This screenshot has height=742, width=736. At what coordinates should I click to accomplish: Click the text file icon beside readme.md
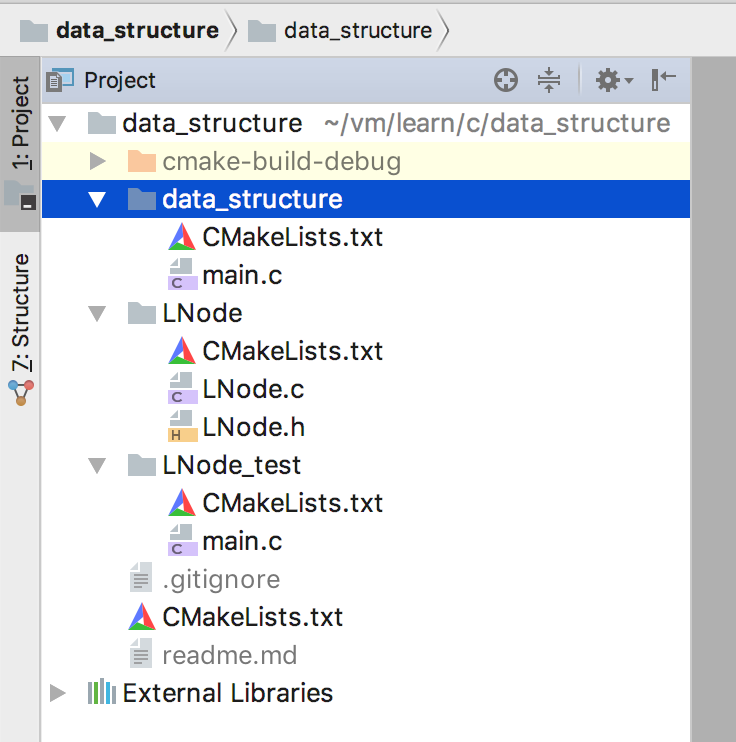pyautogui.click(x=142, y=654)
